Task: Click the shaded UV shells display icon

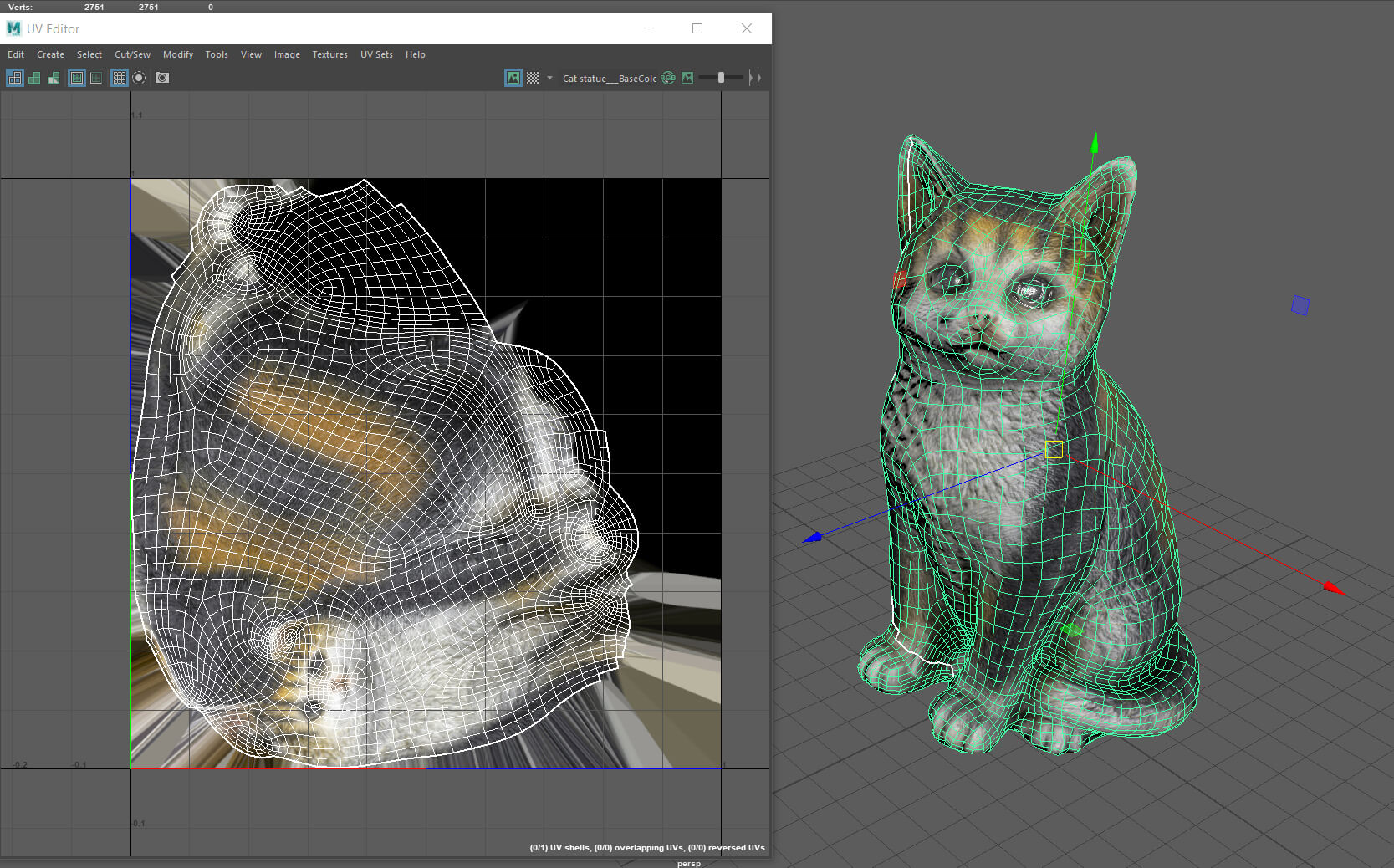Action: pos(34,78)
